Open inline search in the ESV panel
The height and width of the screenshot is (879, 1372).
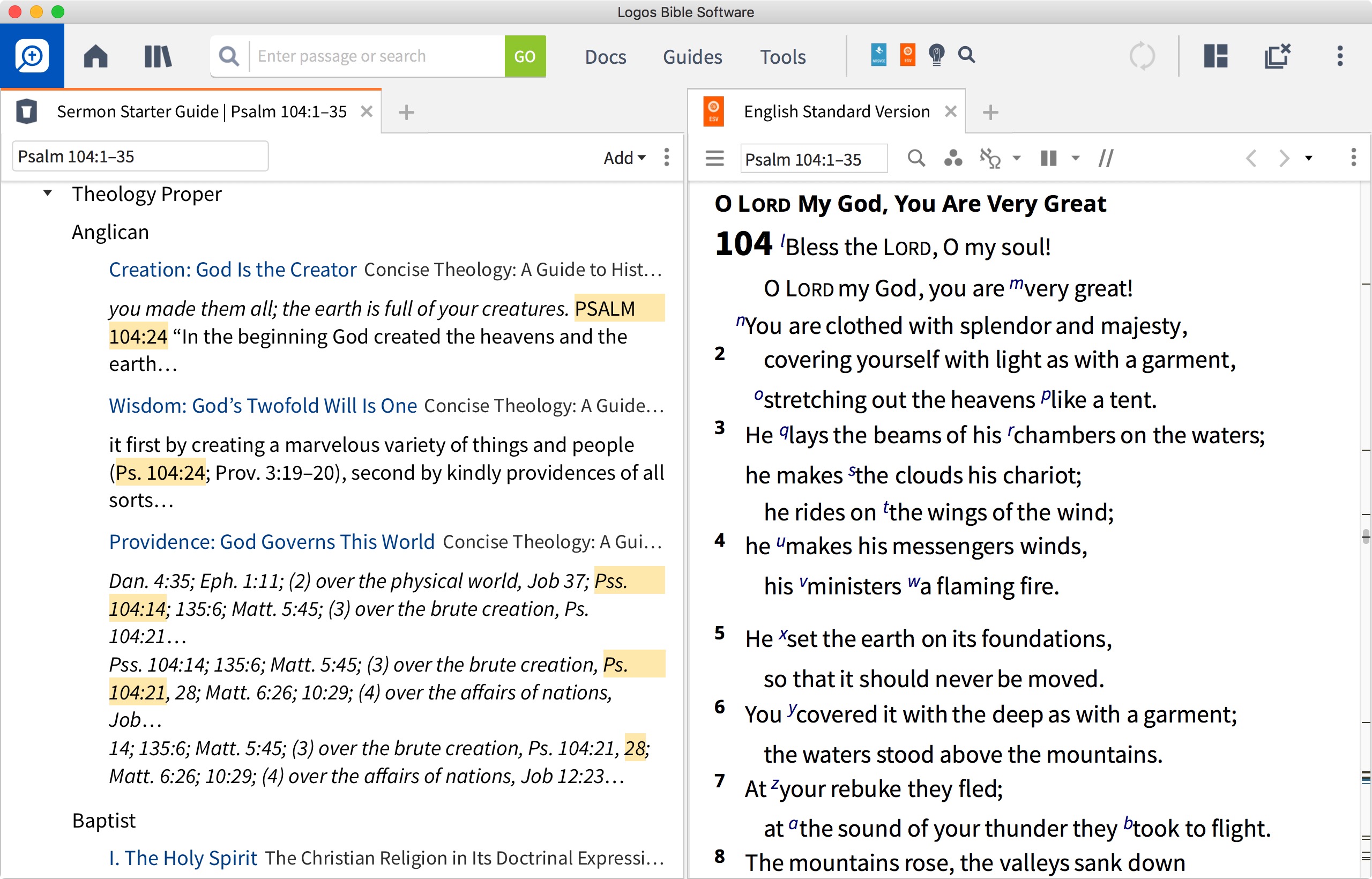tap(916, 158)
